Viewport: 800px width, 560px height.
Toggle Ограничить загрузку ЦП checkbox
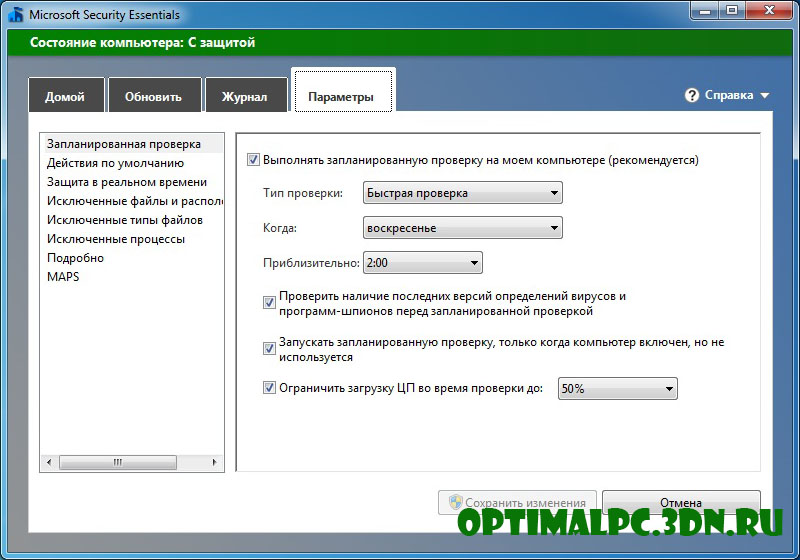pos(269,388)
